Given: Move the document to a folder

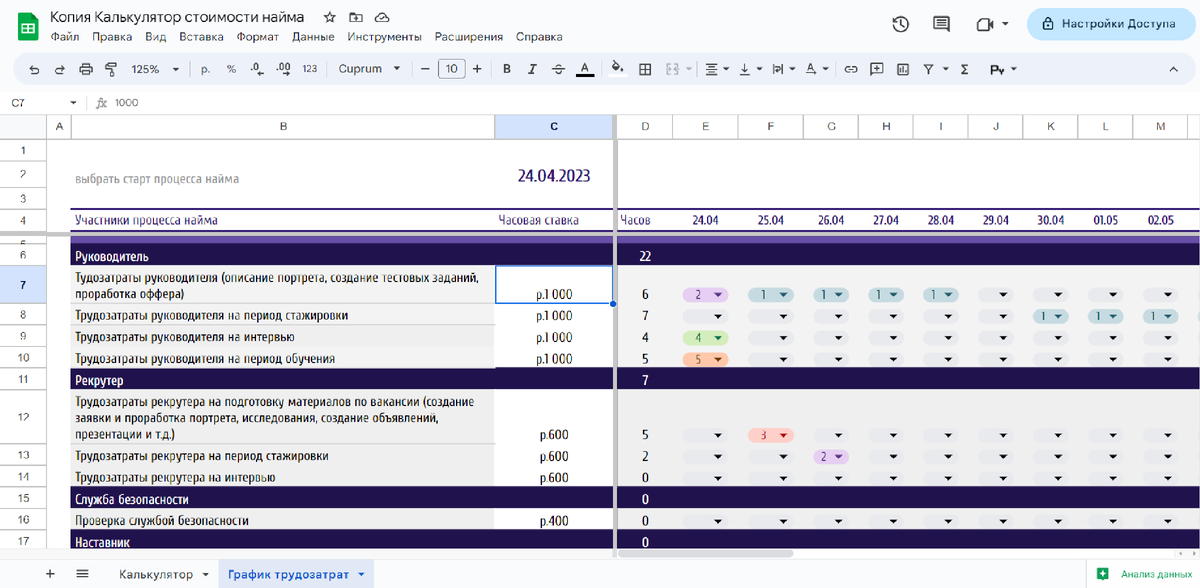Looking at the screenshot, I should pyautogui.click(x=356, y=17).
